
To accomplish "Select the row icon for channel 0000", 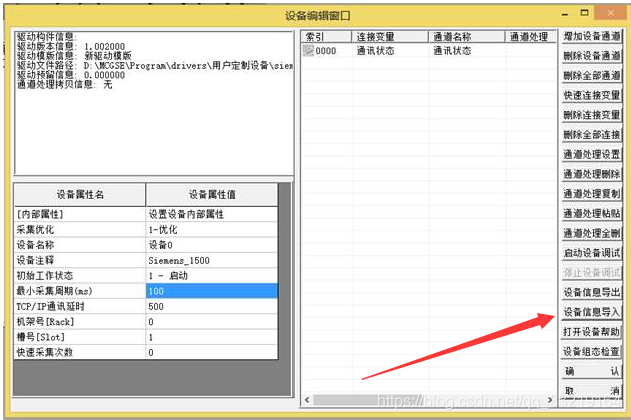I will pyautogui.click(x=308, y=51).
